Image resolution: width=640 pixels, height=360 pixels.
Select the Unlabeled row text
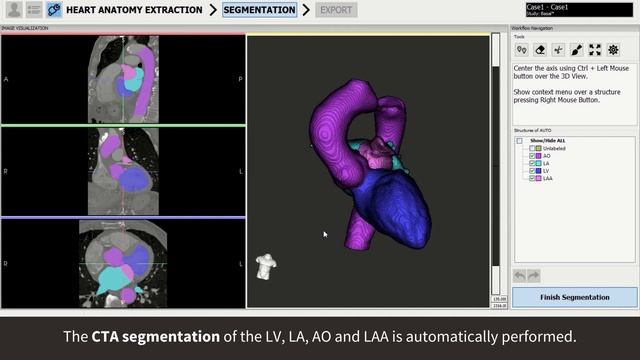click(x=554, y=149)
